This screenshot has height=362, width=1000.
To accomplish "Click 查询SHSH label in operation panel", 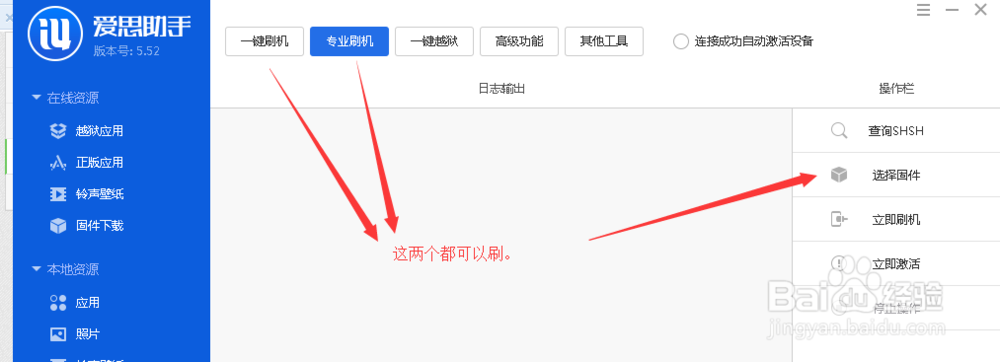I will [895, 131].
